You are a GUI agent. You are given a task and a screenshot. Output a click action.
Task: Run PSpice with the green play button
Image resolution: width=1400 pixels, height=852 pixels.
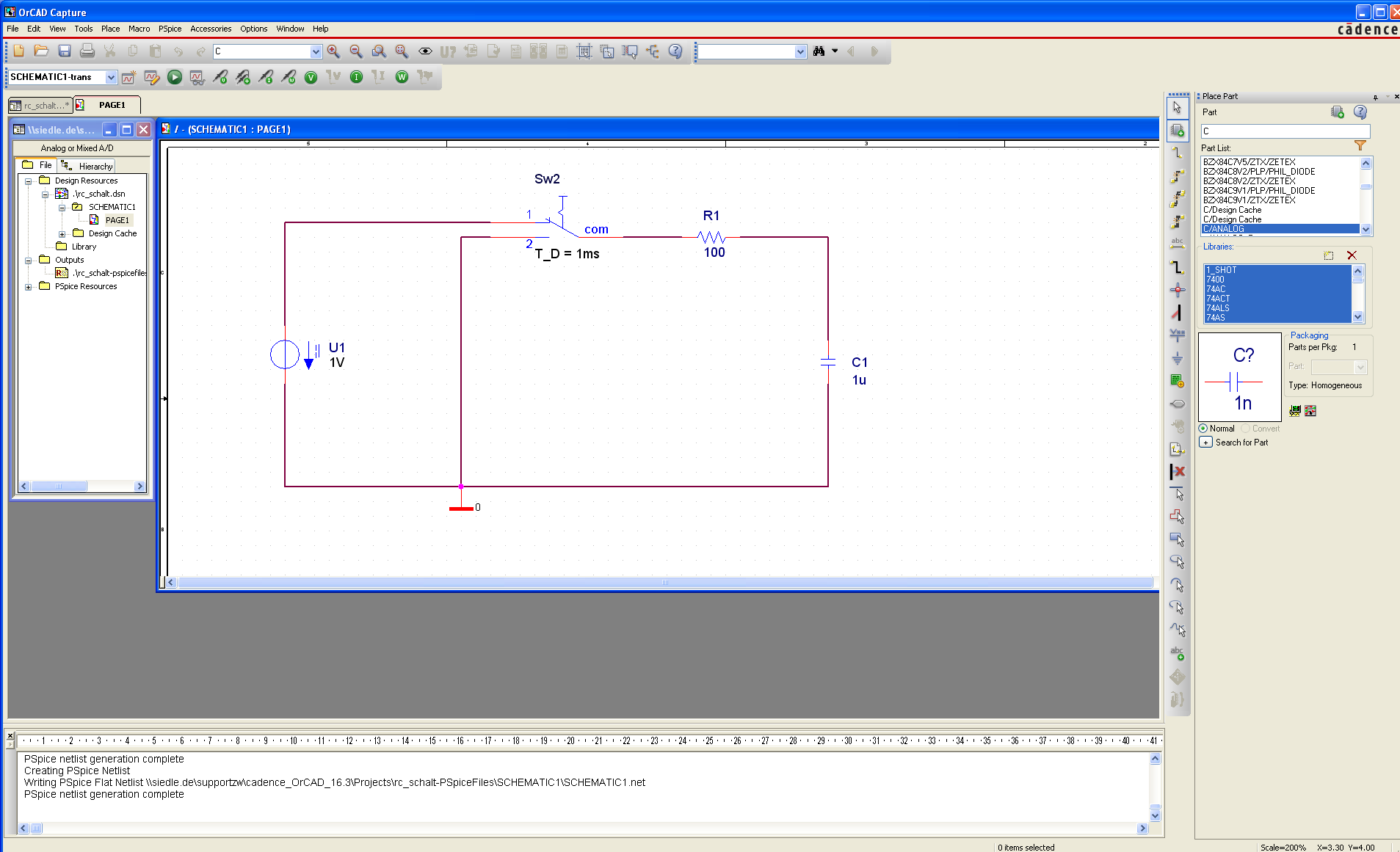point(175,77)
